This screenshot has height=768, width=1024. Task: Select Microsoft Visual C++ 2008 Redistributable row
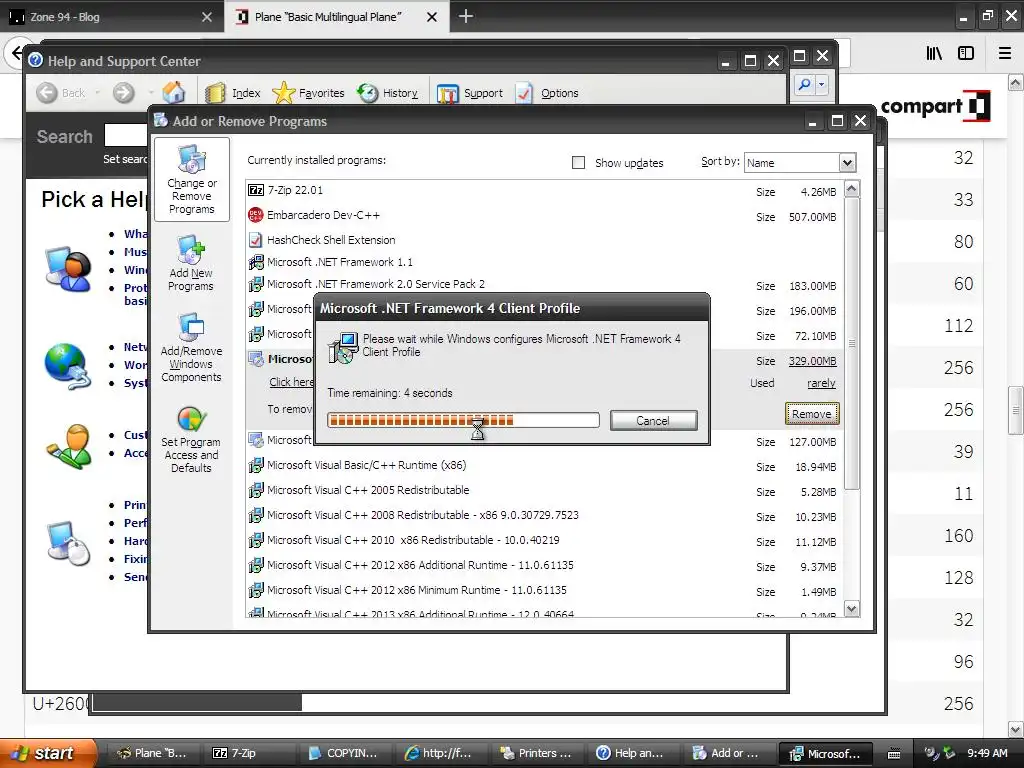click(545, 516)
